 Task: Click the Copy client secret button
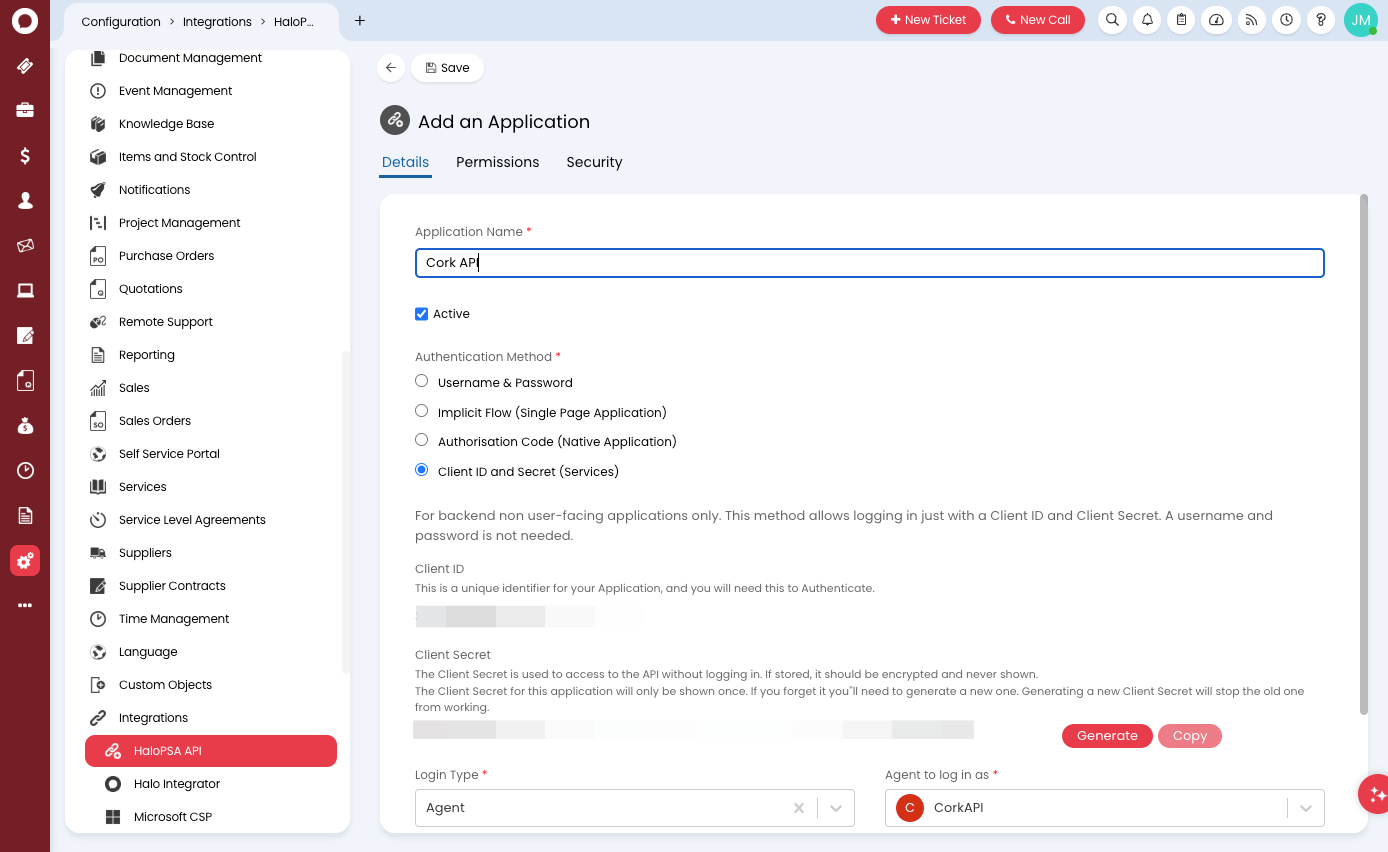point(1190,736)
